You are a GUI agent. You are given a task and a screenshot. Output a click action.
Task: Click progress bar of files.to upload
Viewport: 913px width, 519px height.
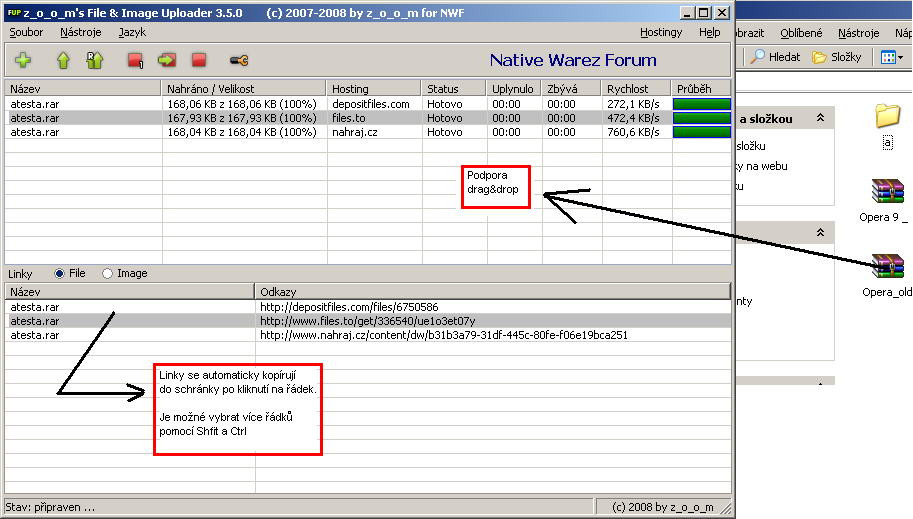pyautogui.click(x=702, y=118)
